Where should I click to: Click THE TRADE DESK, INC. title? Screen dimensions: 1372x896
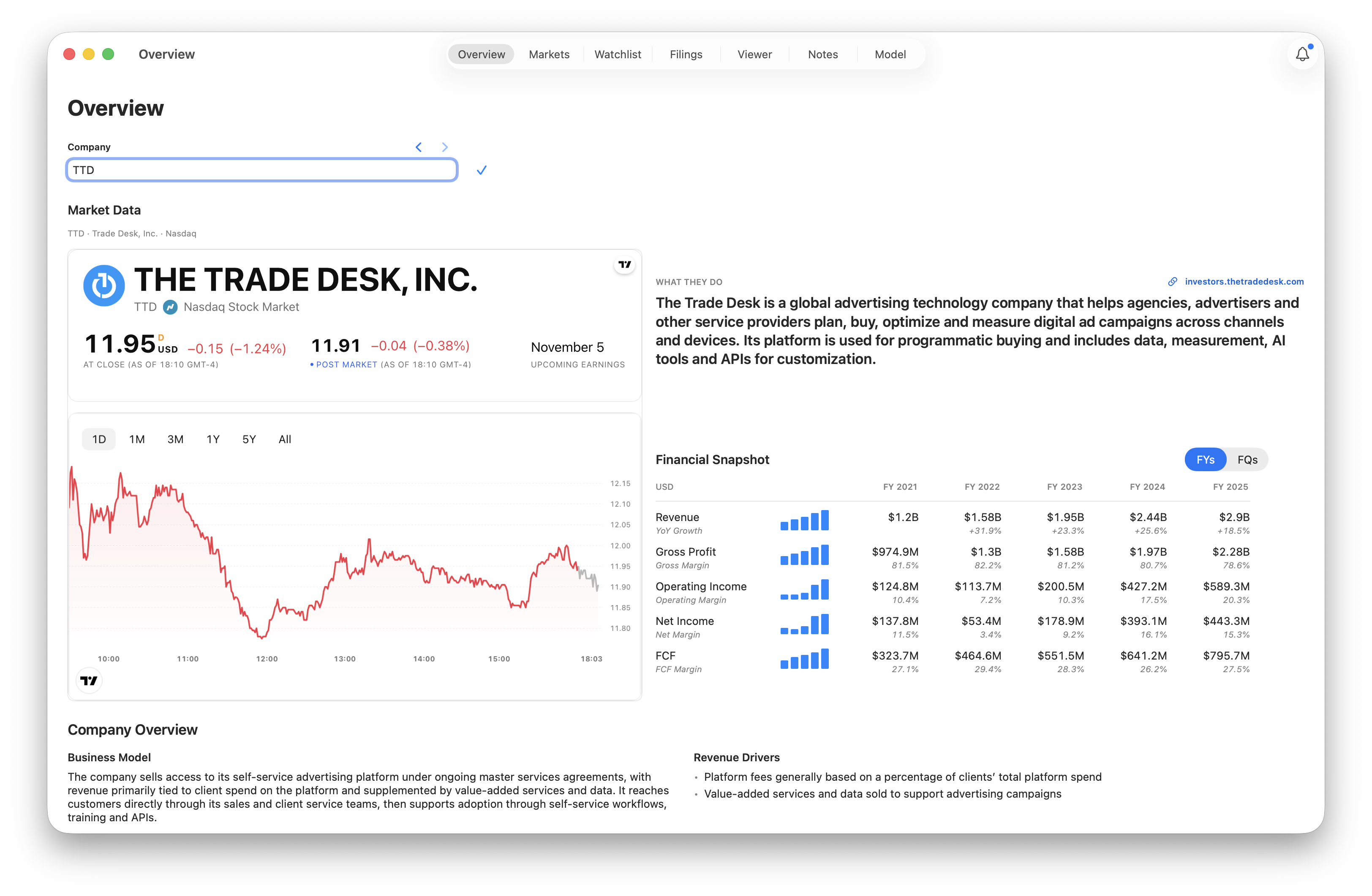[305, 280]
